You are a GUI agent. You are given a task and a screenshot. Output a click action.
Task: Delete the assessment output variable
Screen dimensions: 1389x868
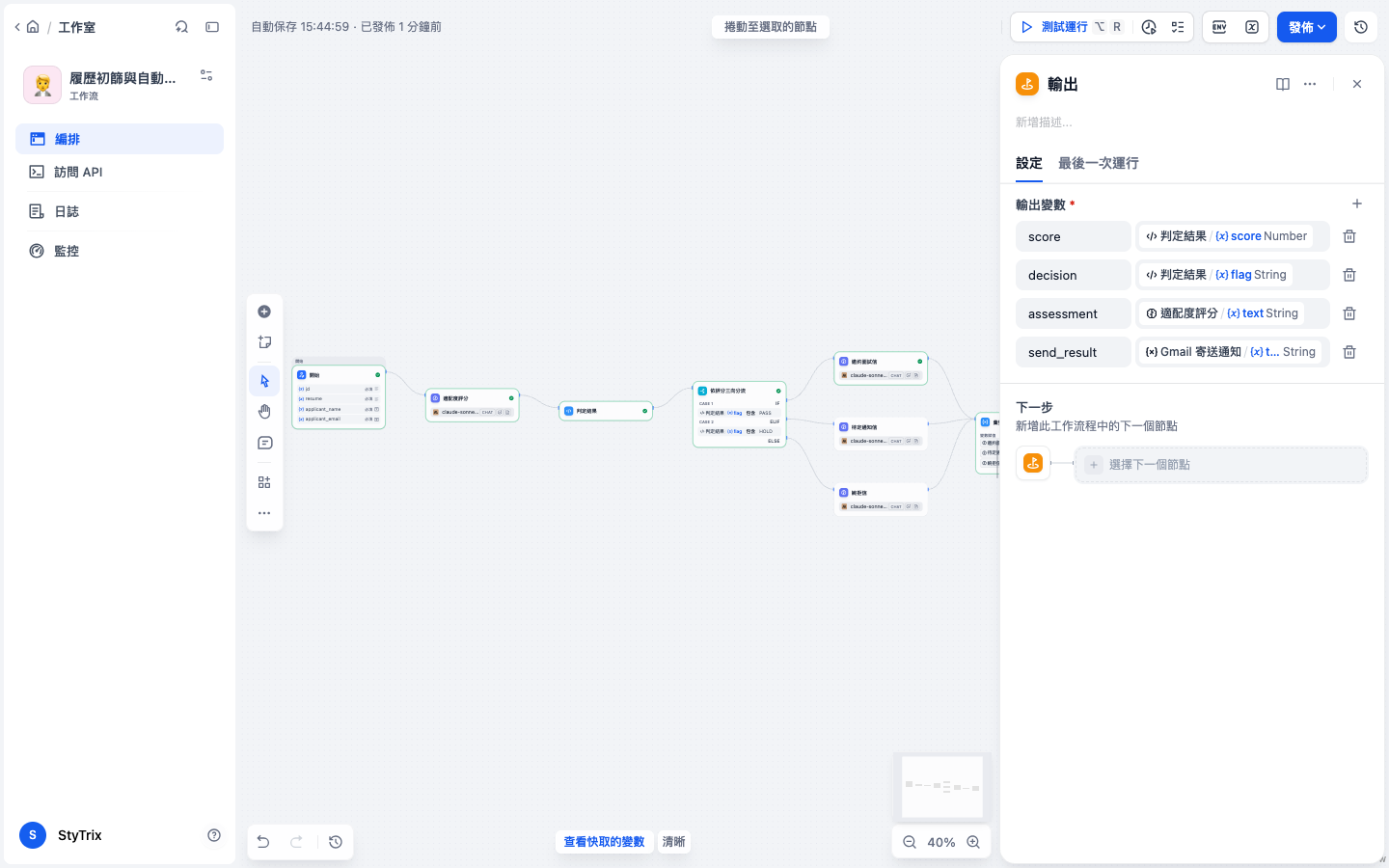(1349, 313)
